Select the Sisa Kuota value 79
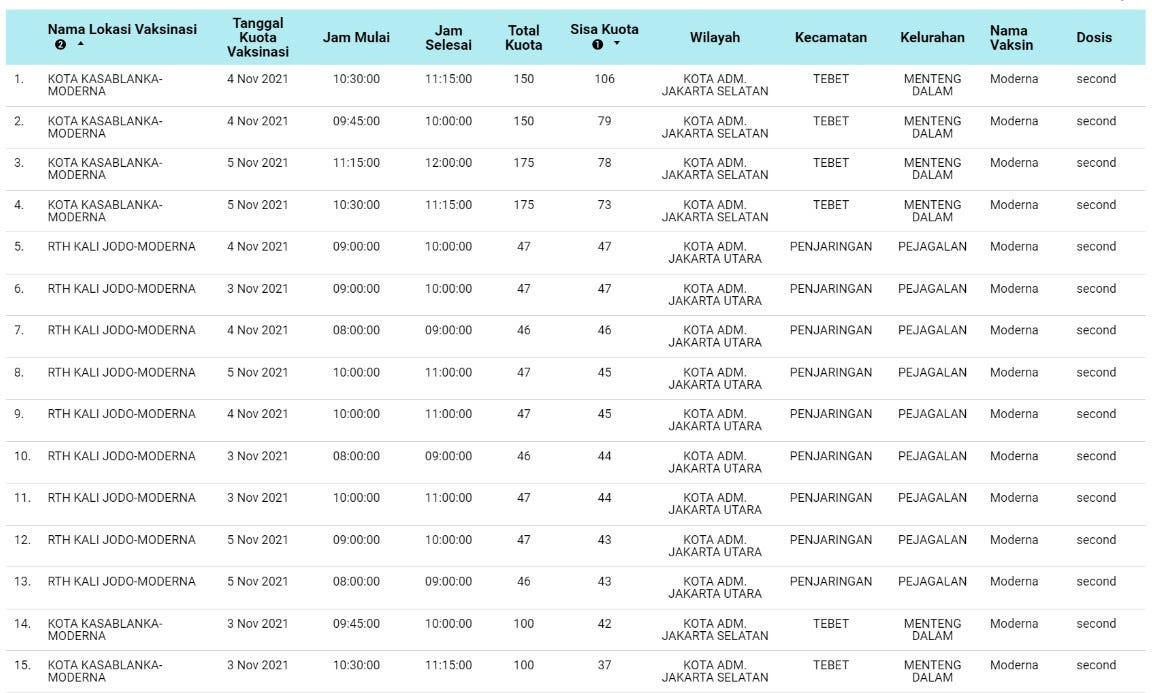 605,121
